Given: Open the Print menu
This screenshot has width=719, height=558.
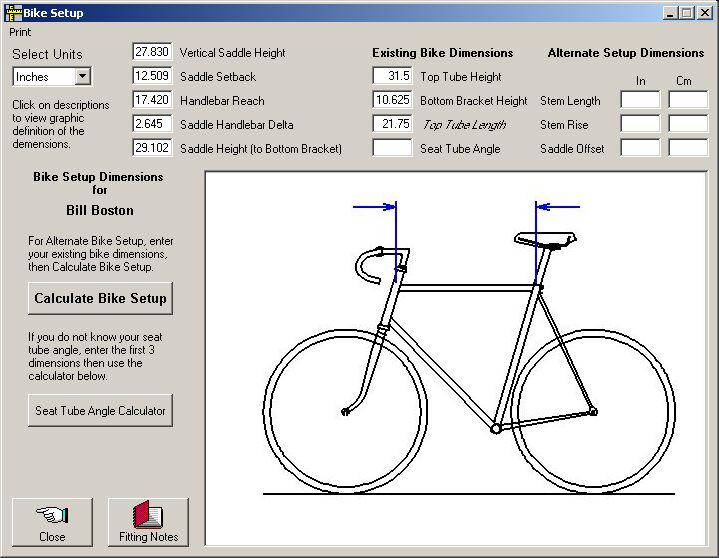Looking at the screenshot, I should (20, 33).
